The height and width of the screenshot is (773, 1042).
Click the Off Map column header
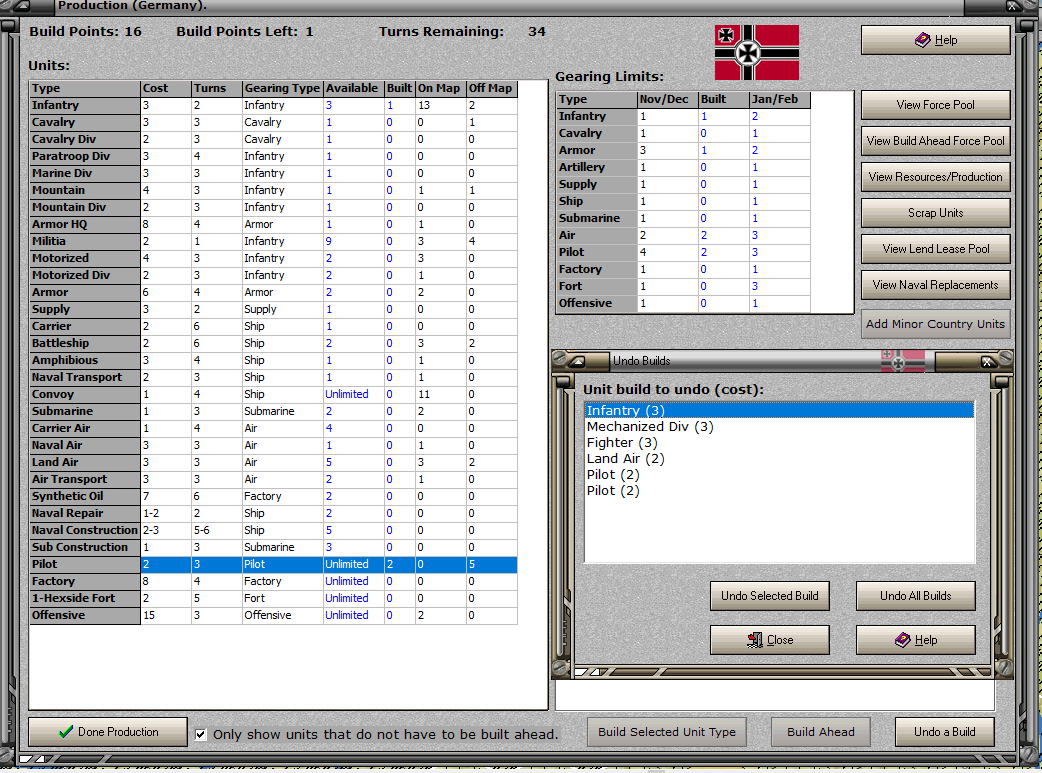pos(491,88)
